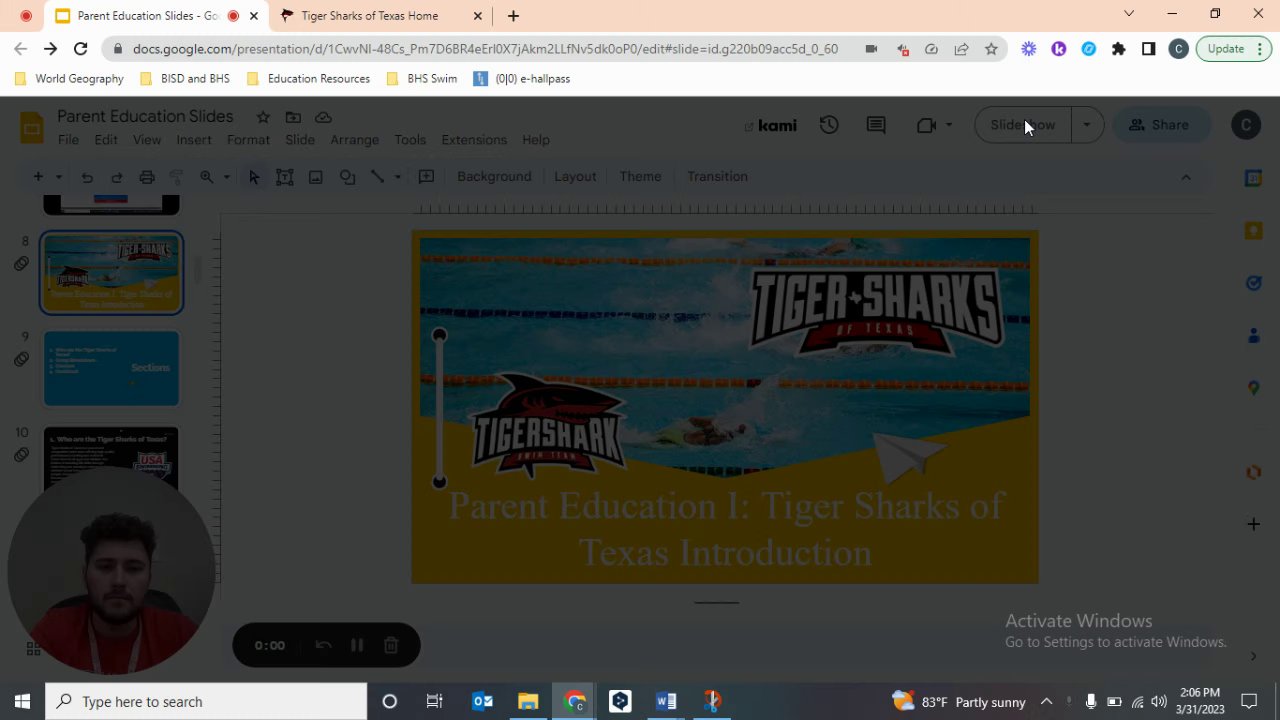Click the Shape tool icon
Viewport: 1280px width, 720px height.
click(347, 177)
